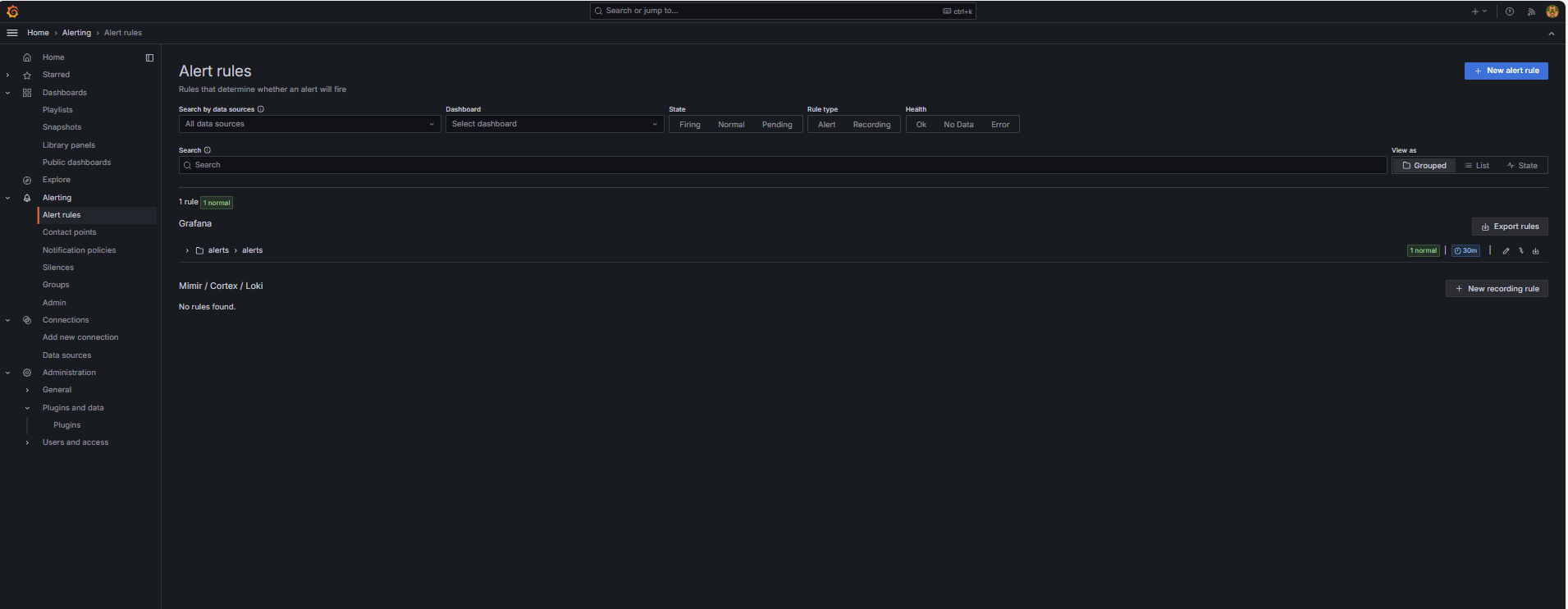The height and width of the screenshot is (609, 1568).
Task: Filter by Ok health
Action: click(x=921, y=125)
